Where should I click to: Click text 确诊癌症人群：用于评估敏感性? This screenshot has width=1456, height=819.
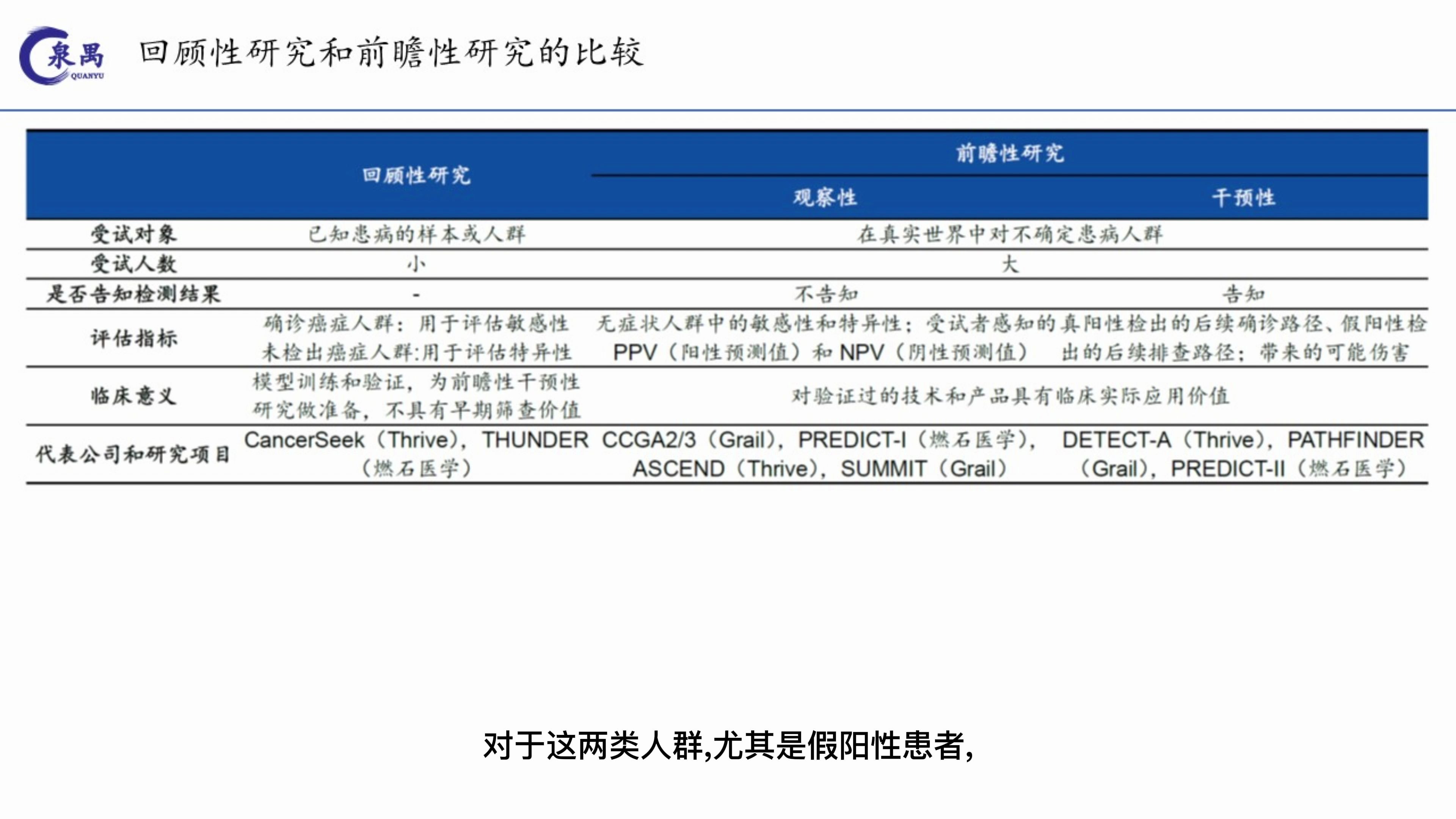point(416,323)
